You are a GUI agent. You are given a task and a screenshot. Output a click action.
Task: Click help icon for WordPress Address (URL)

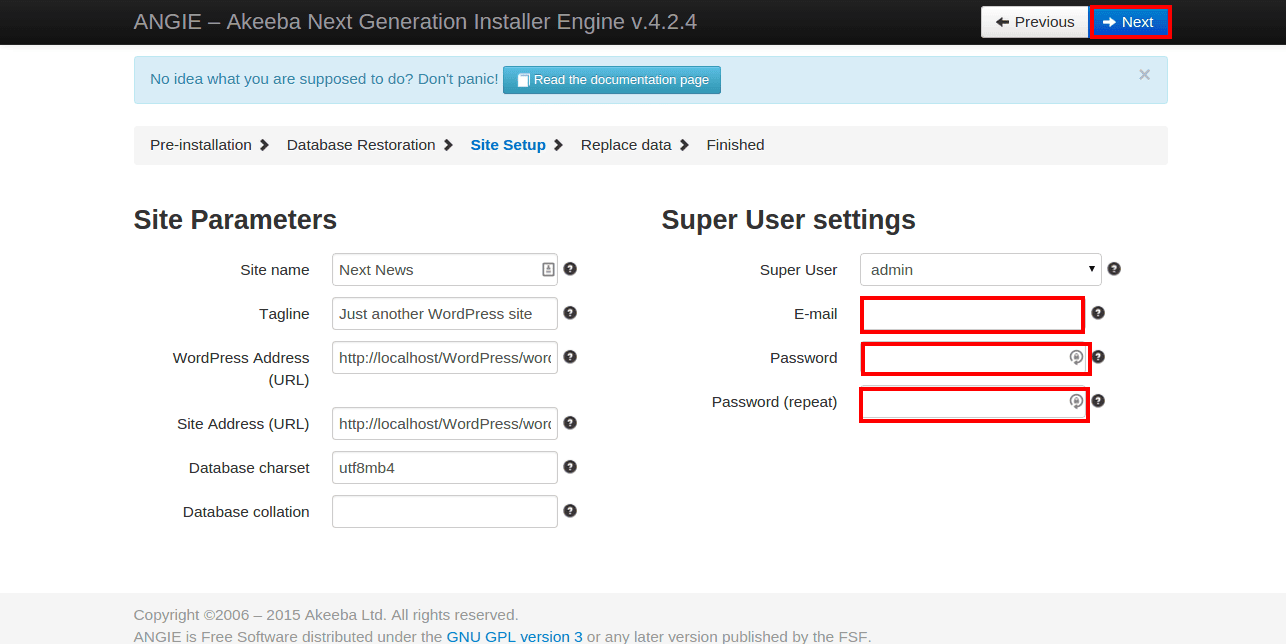pos(570,357)
